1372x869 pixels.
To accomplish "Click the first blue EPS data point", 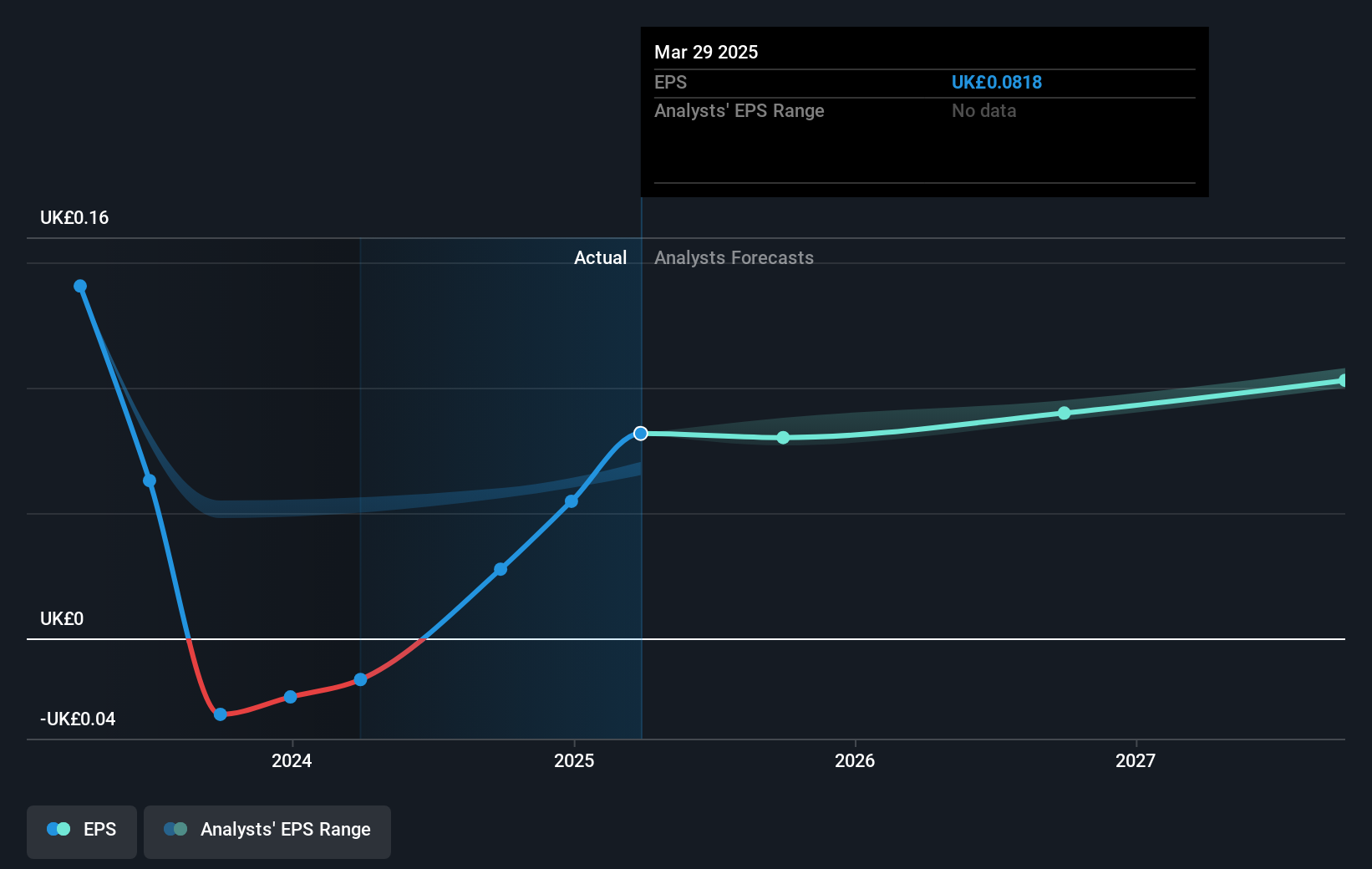I will point(79,286).
